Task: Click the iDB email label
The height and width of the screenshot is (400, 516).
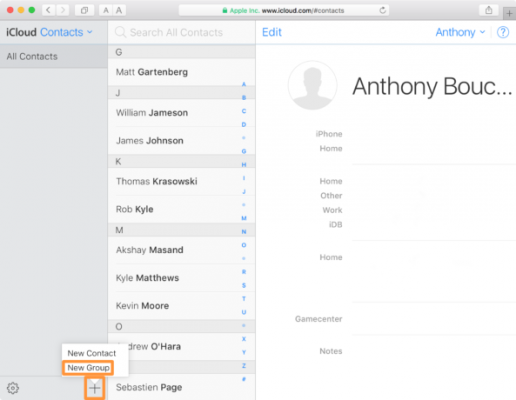Action: click(336, 225)
